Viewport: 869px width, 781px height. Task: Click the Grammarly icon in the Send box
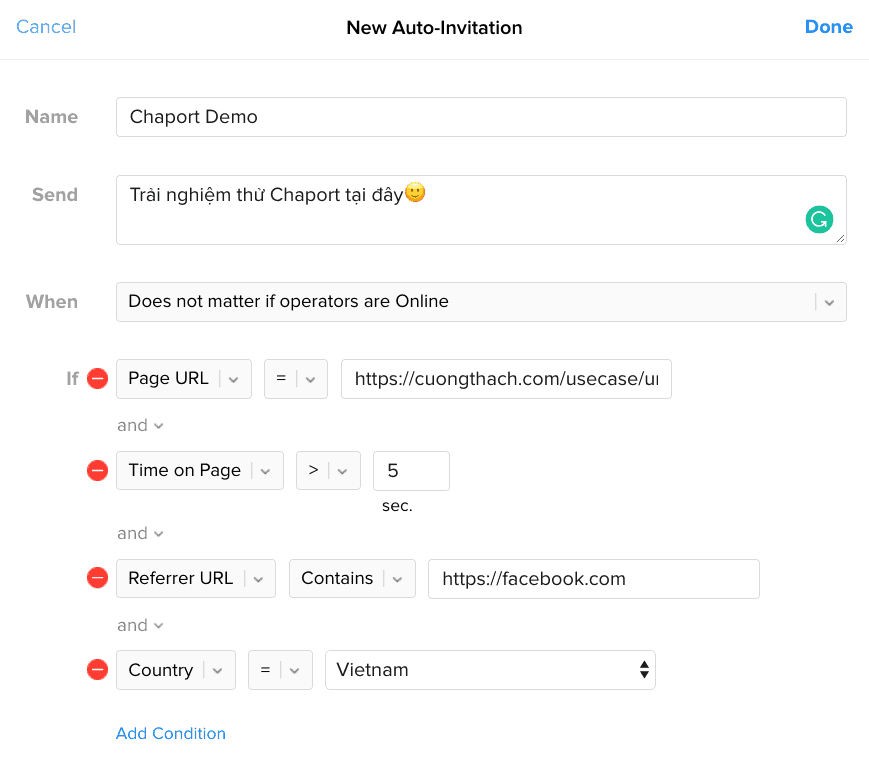819,220
